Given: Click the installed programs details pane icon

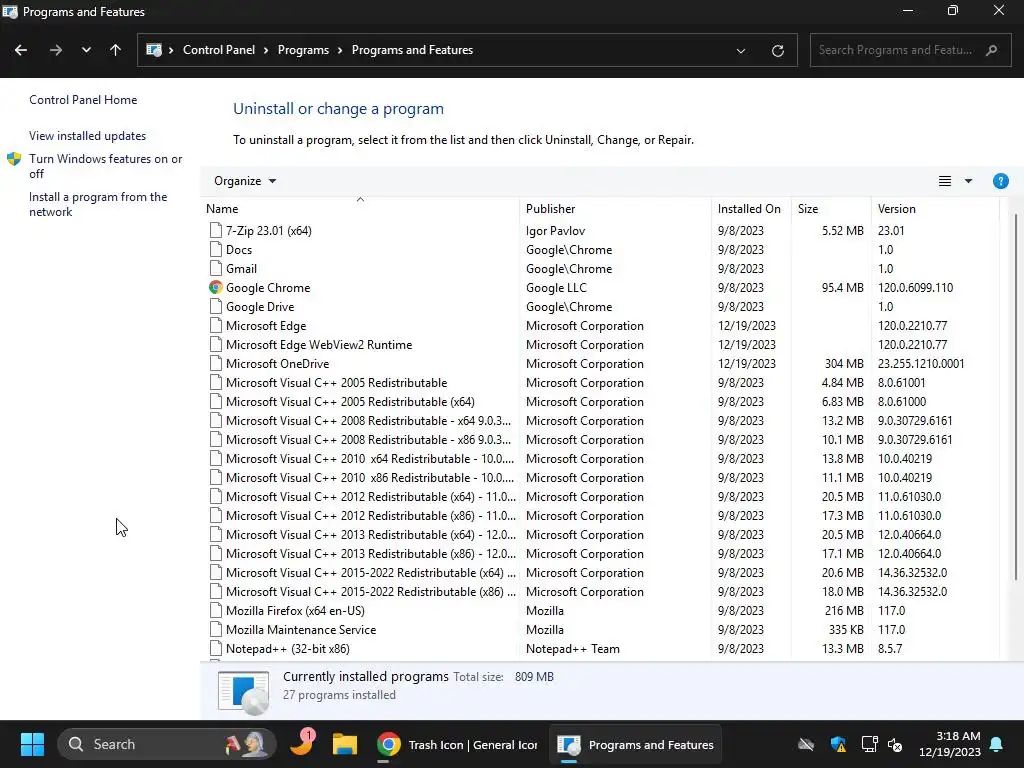Looking at the screenshot, I should (243, 692).
